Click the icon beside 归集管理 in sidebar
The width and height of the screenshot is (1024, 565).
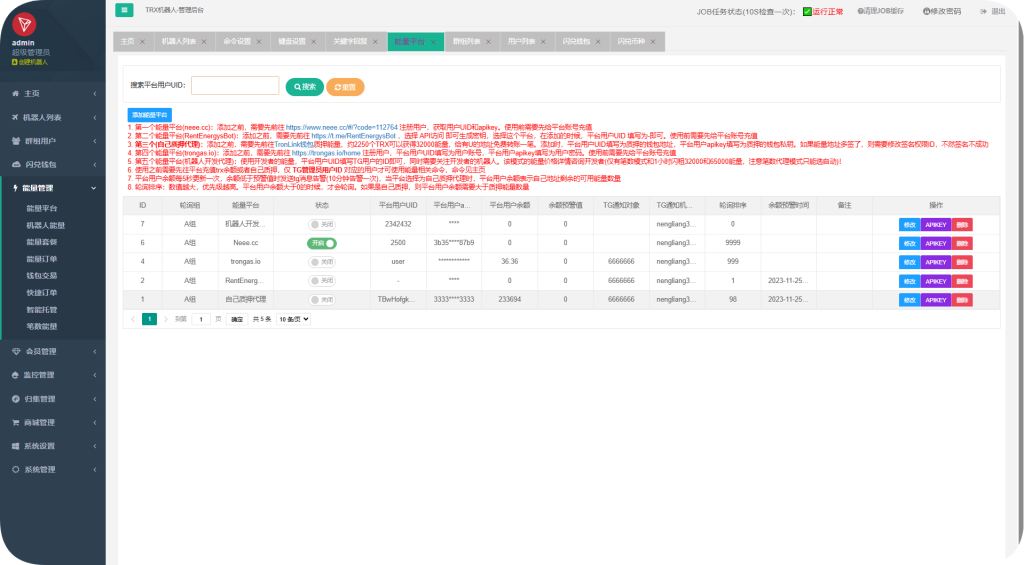click(16, 398)
